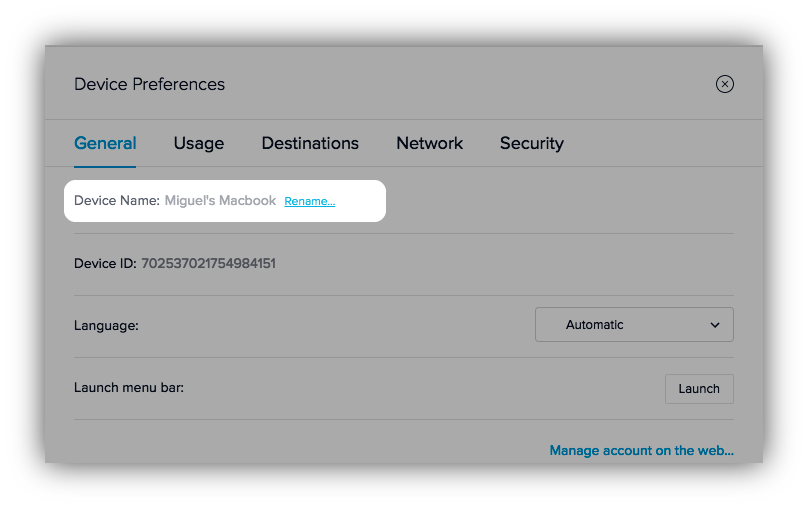Open the Language dropdown

pyautogui.click(x=634, y=325)
